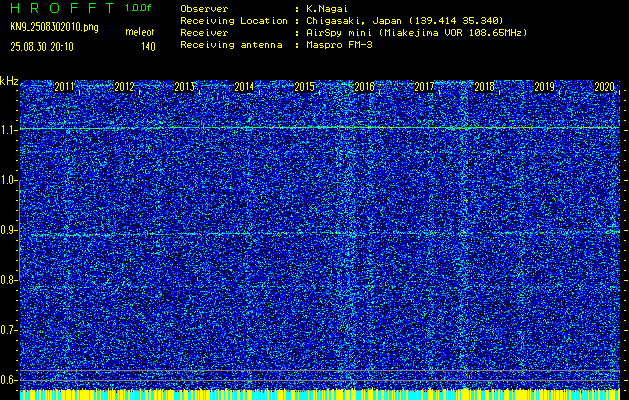Click the meteor label above 140

pos(140,32)
